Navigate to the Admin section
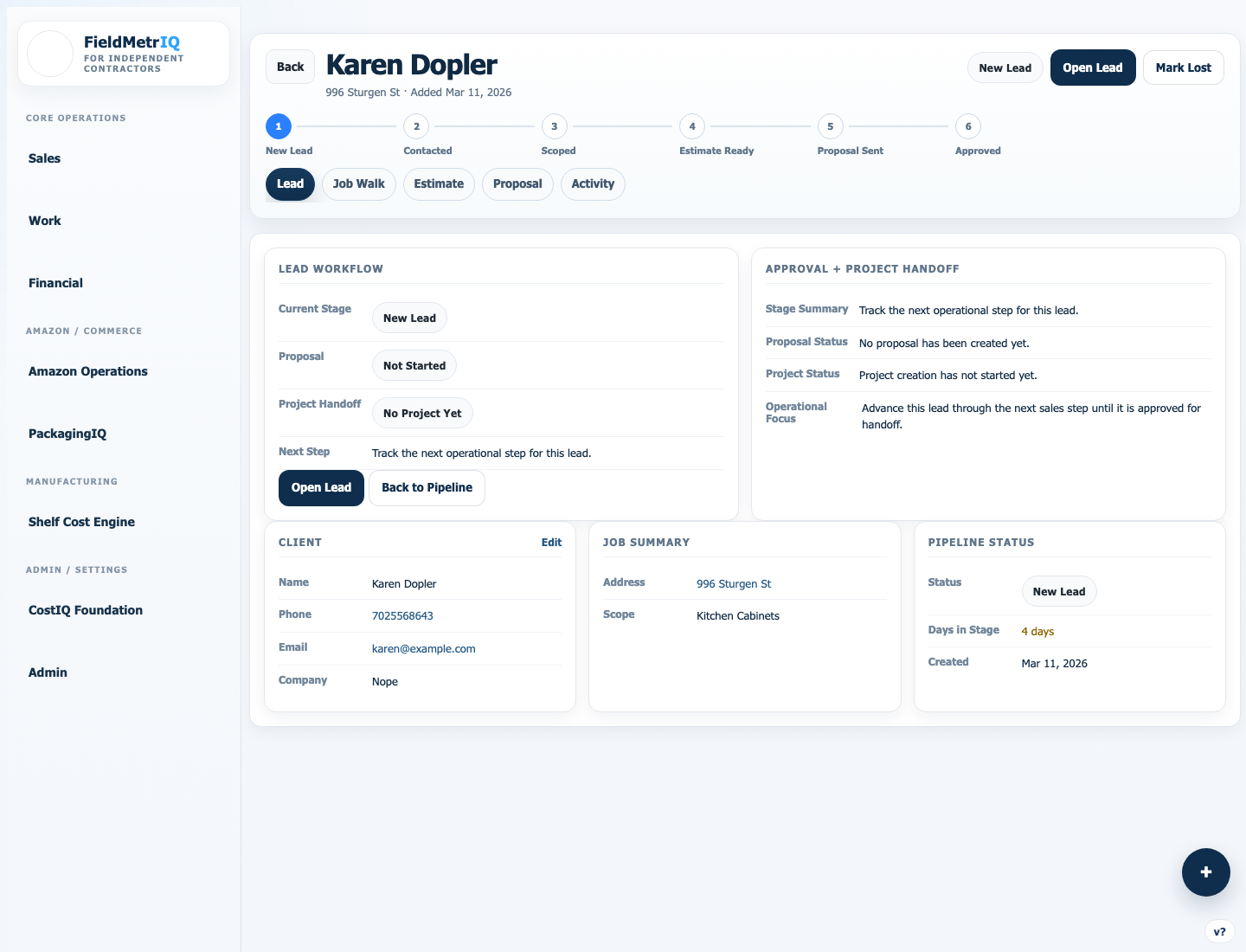 click(48, 672)
